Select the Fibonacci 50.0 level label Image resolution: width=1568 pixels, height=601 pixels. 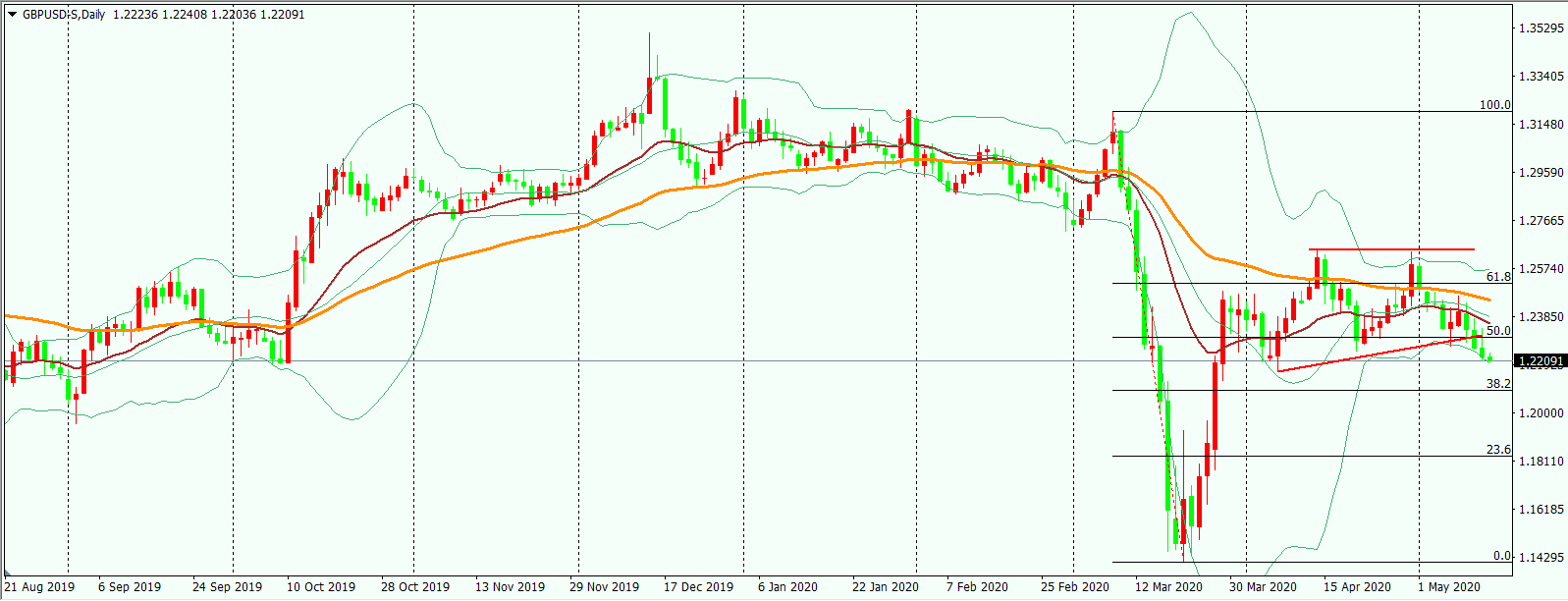pos(1498,331)
